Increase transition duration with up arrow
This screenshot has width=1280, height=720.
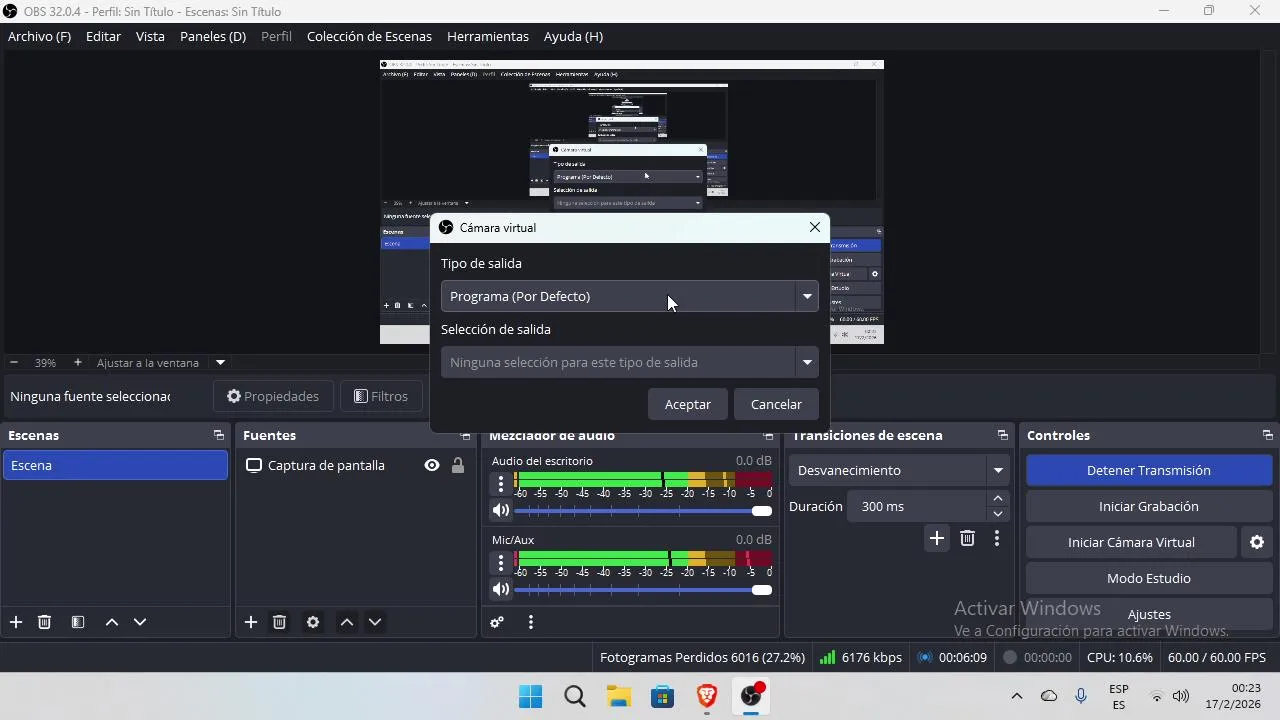pos(997,498)
